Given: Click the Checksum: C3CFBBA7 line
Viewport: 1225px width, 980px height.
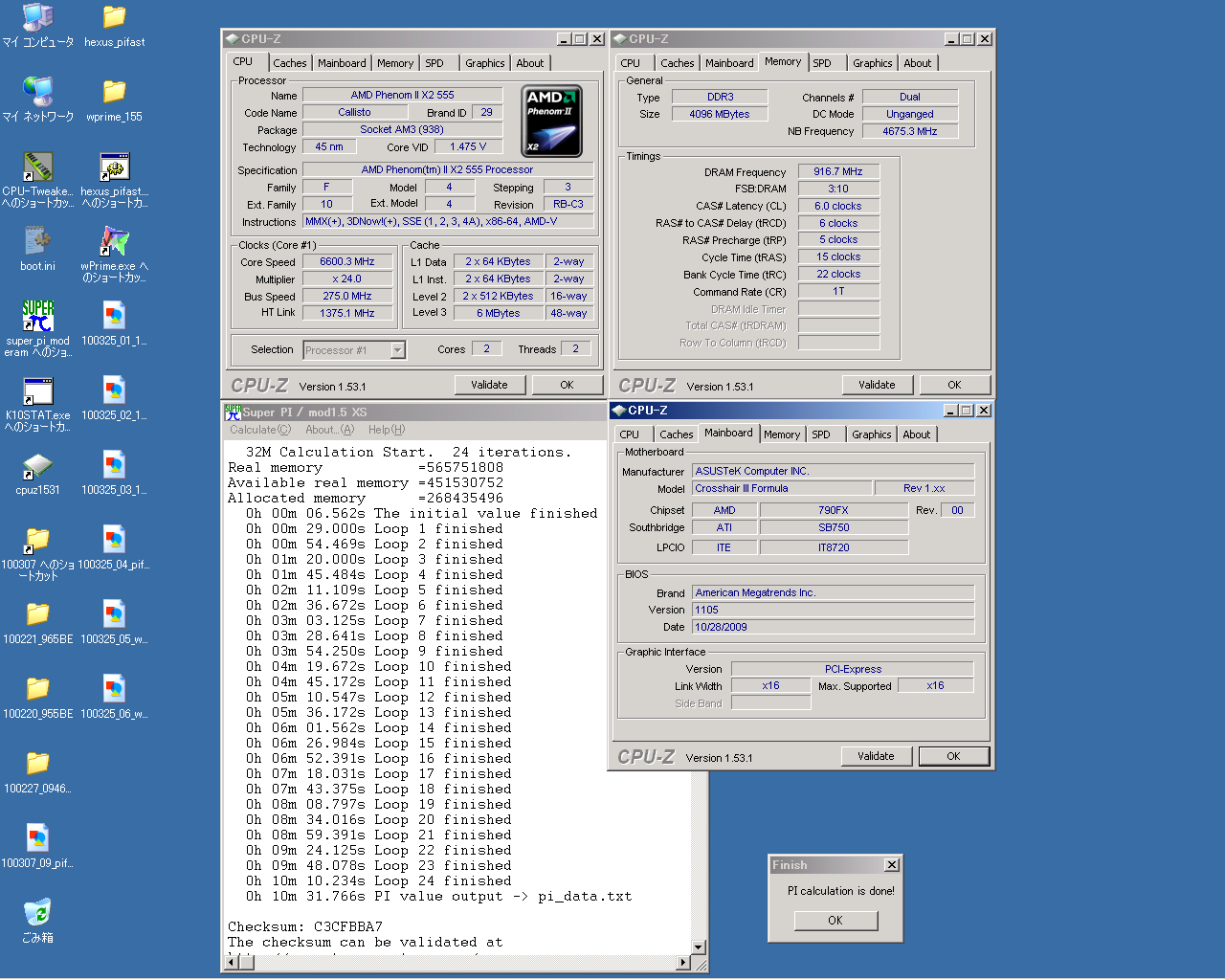Looking at the screenshot, I should (x=305, y=926).
